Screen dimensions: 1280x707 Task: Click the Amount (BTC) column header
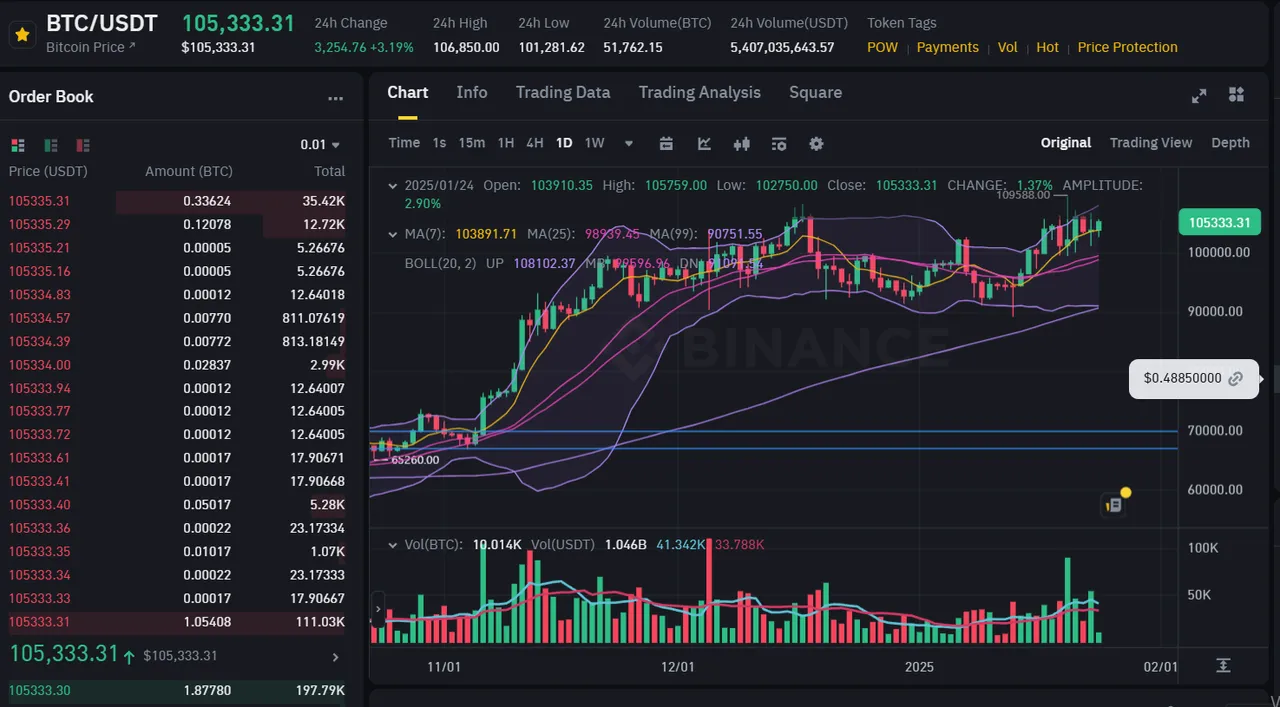point(188,171)
